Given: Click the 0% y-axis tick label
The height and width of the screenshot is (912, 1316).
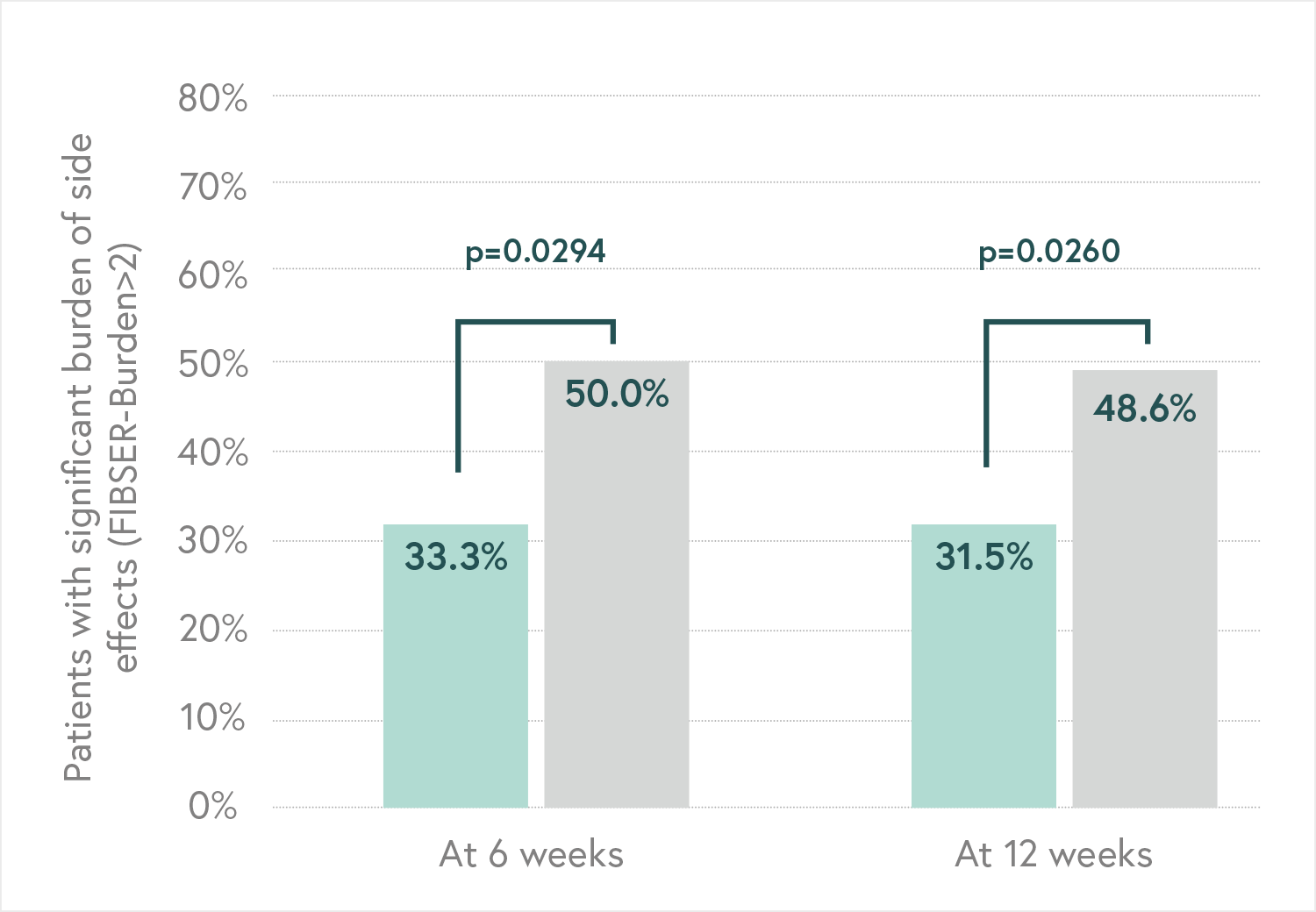Looking at the screenshot, I should [213, 805].
